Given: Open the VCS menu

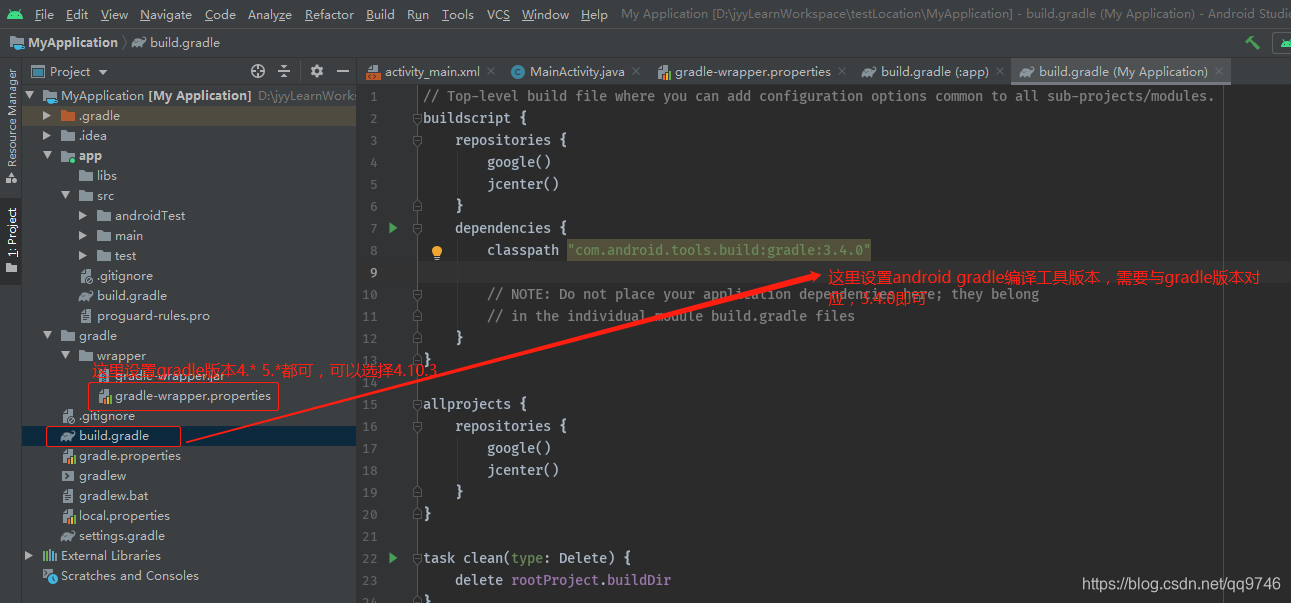Looking at the screenshot, I should [498, 15].
